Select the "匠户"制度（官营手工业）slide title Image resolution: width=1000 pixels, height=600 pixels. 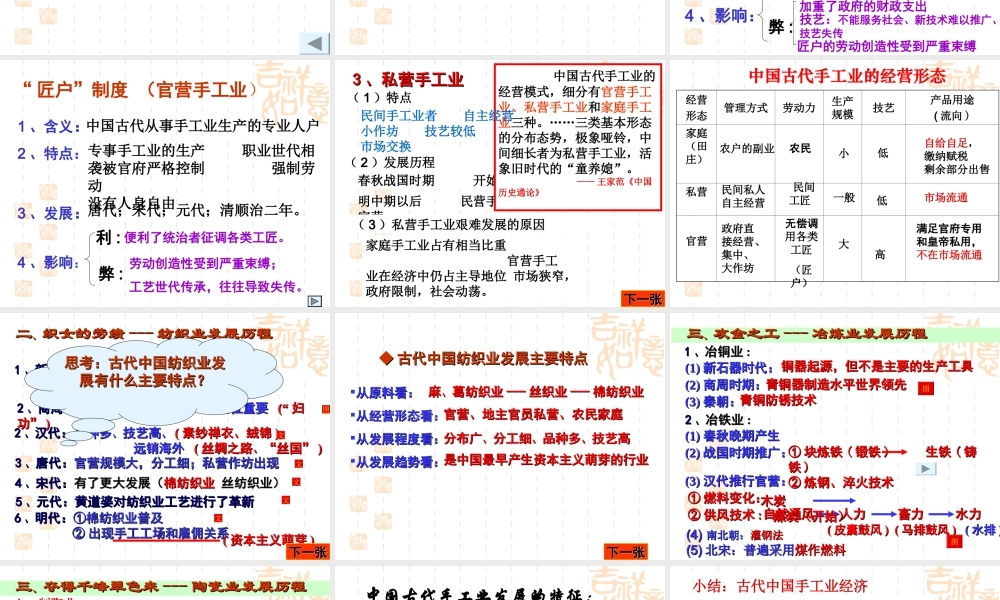(140, 90)
